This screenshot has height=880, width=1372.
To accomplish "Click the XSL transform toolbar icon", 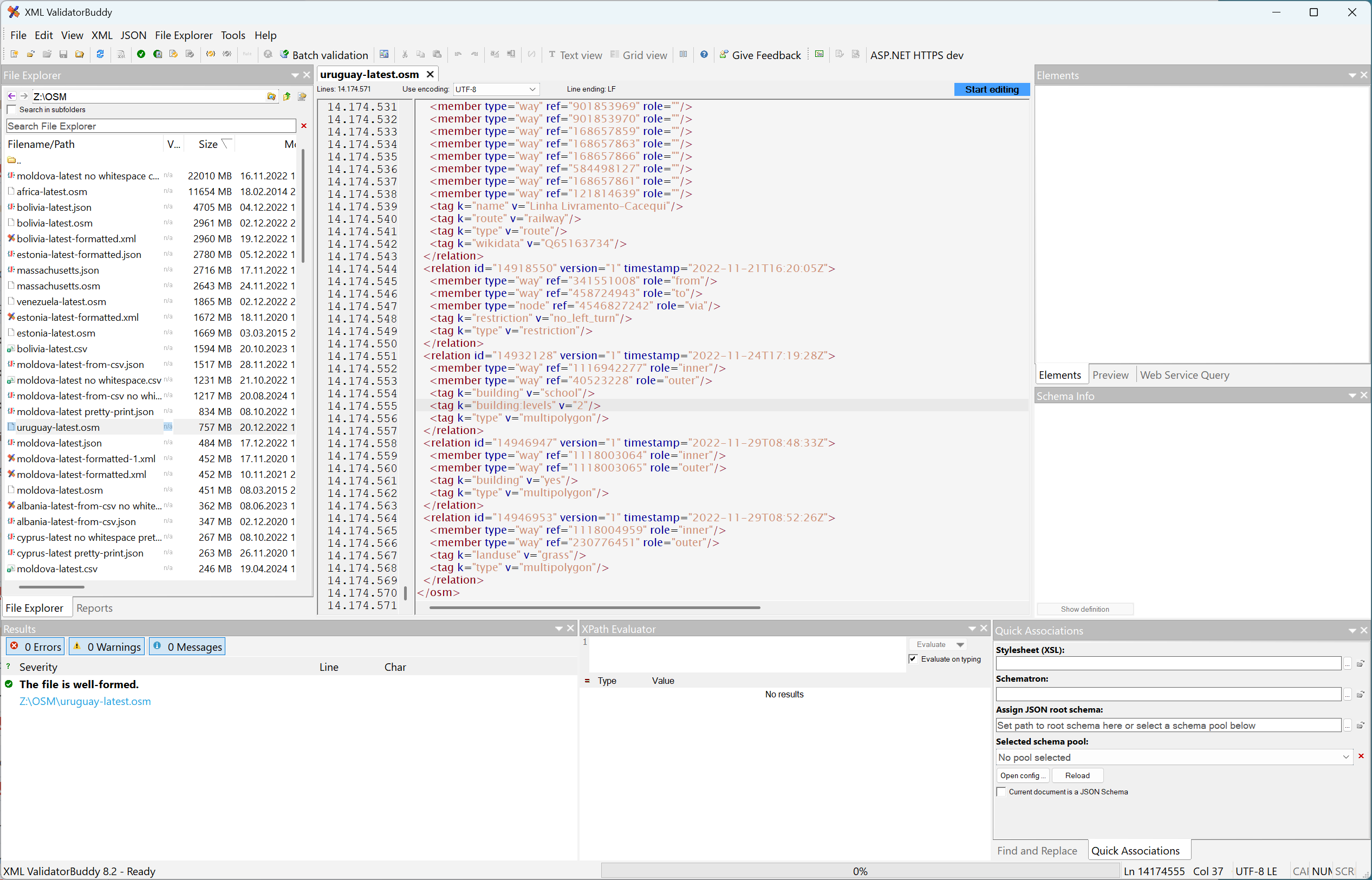I will (x=121, y=54).
